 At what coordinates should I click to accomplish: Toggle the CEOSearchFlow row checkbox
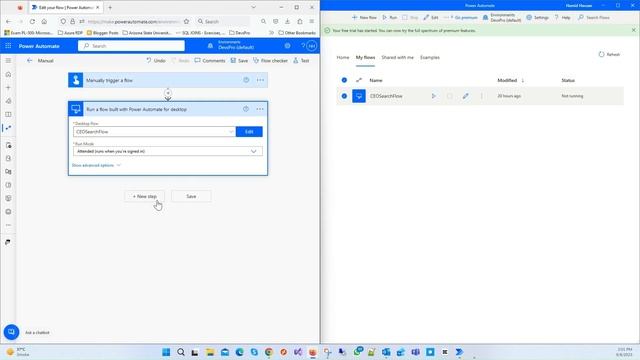coord(344,96)
